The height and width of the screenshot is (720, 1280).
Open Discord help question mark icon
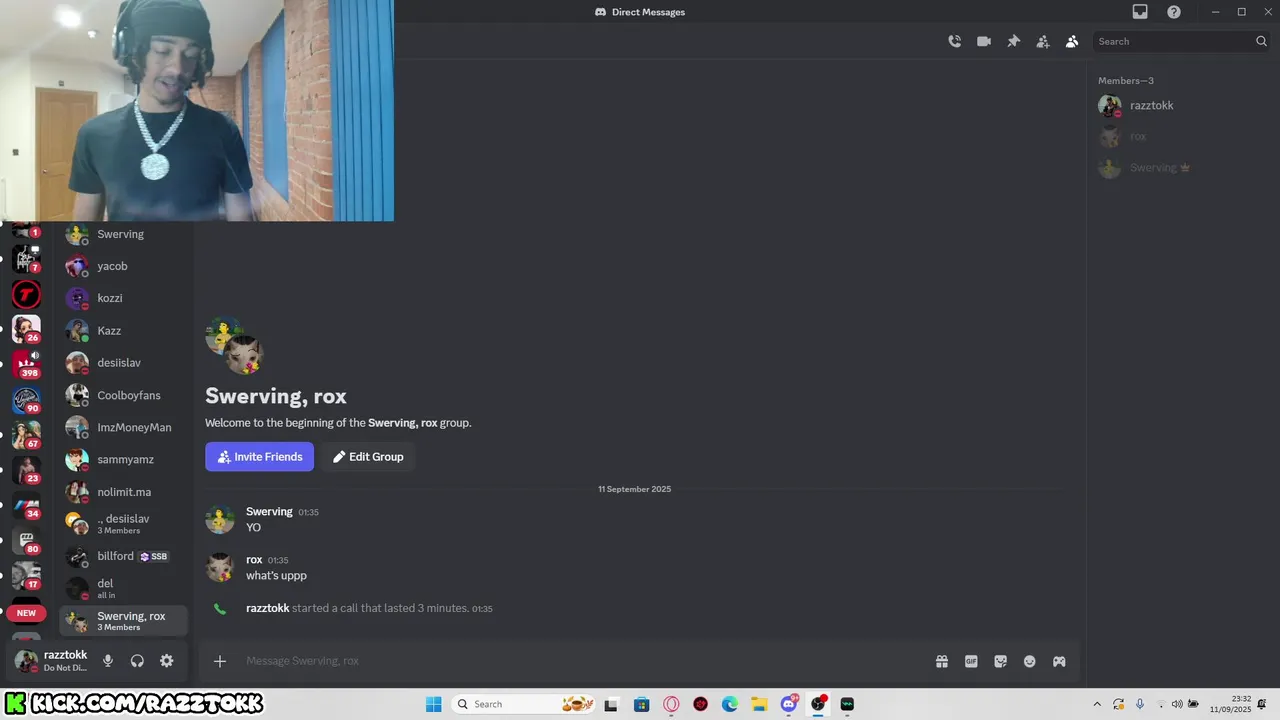click(x=1174, y=12)
